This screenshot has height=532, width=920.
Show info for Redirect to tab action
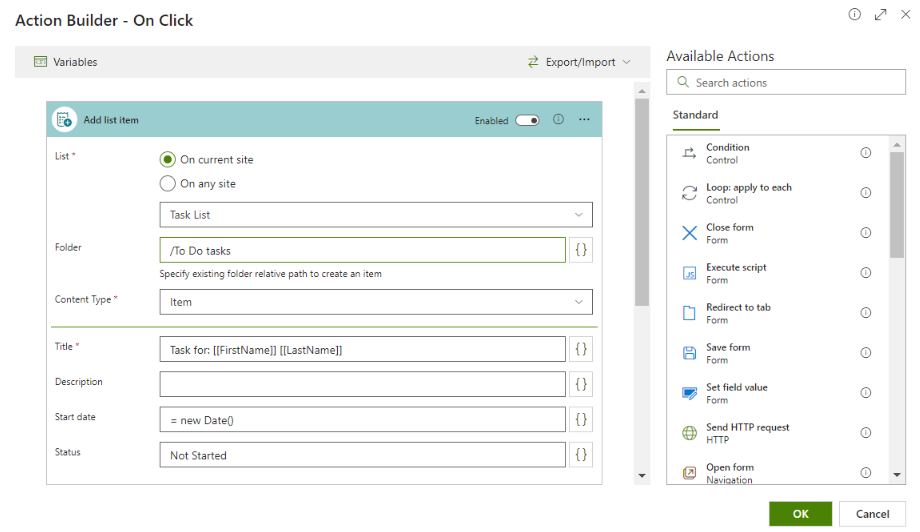[865, 312]
